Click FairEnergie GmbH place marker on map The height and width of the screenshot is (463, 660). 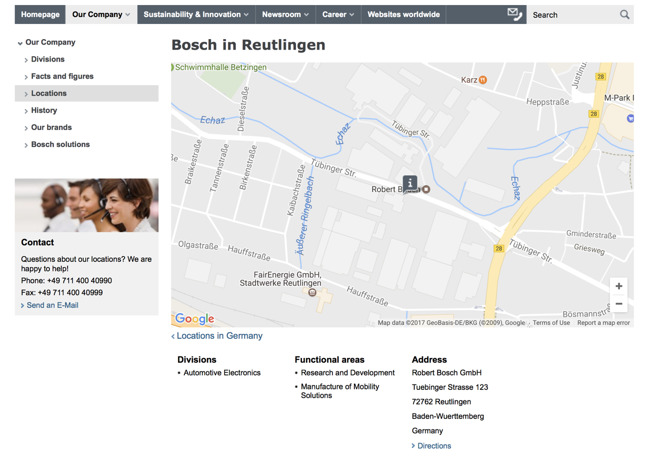(312, 292)
